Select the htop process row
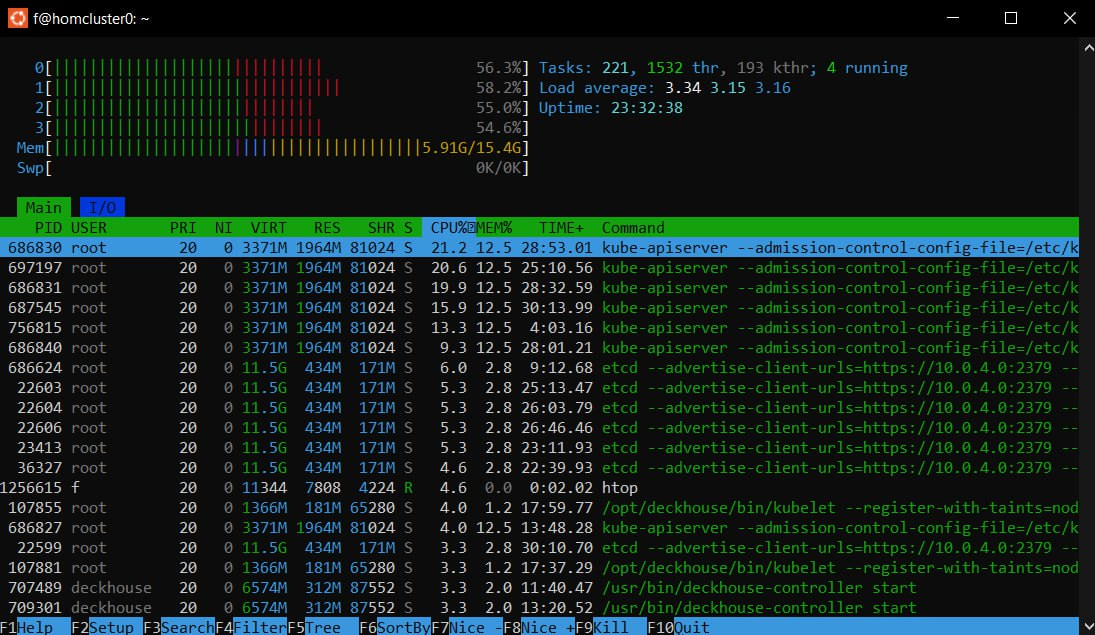The height and width of the screenshot is (635, 1095). click(x=539, y=488)
